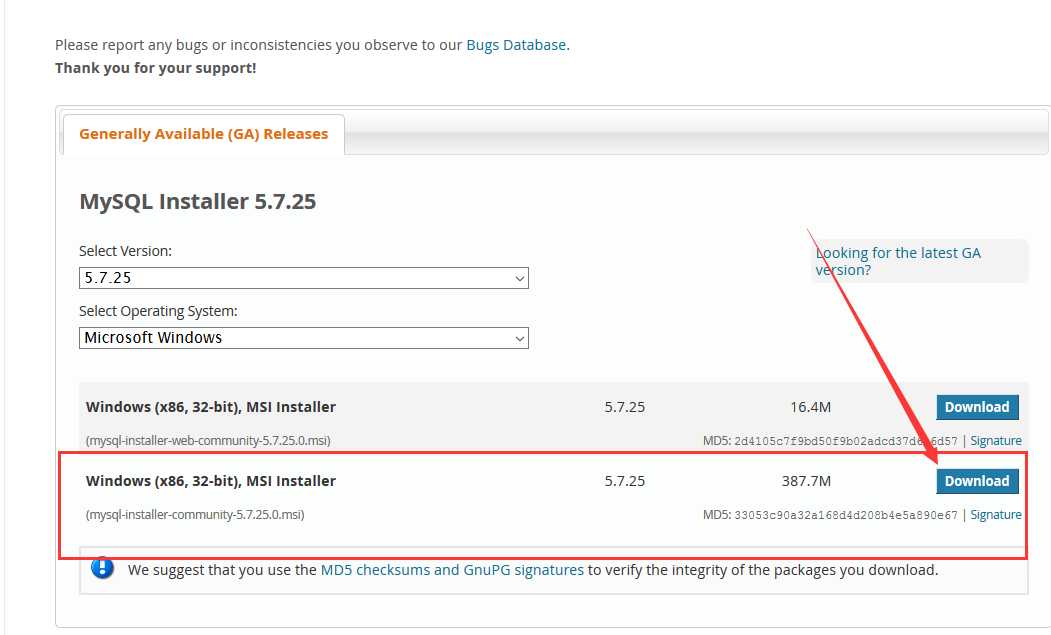Follow the 'Looking for the latest GA version?' link
The image size is (1051, 635).
point(898,261)
